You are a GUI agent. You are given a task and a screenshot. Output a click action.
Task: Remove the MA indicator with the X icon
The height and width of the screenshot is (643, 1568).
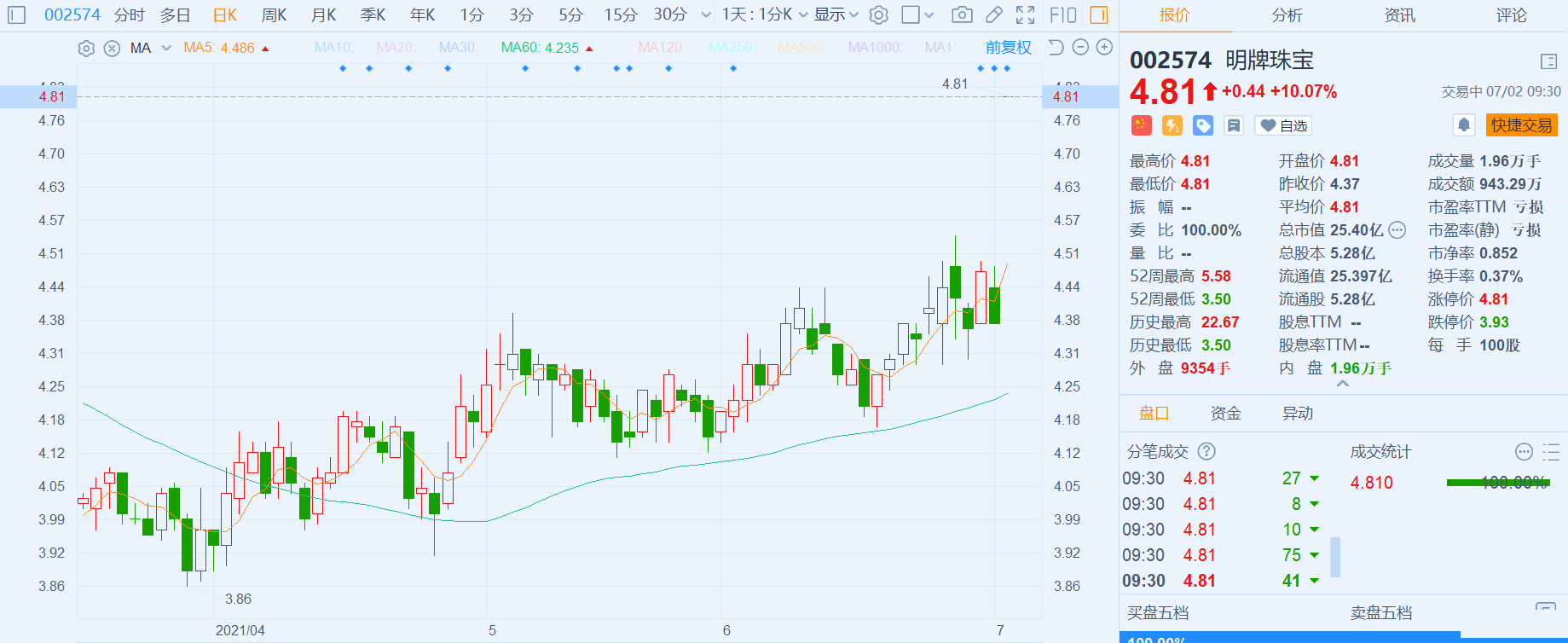112,49
